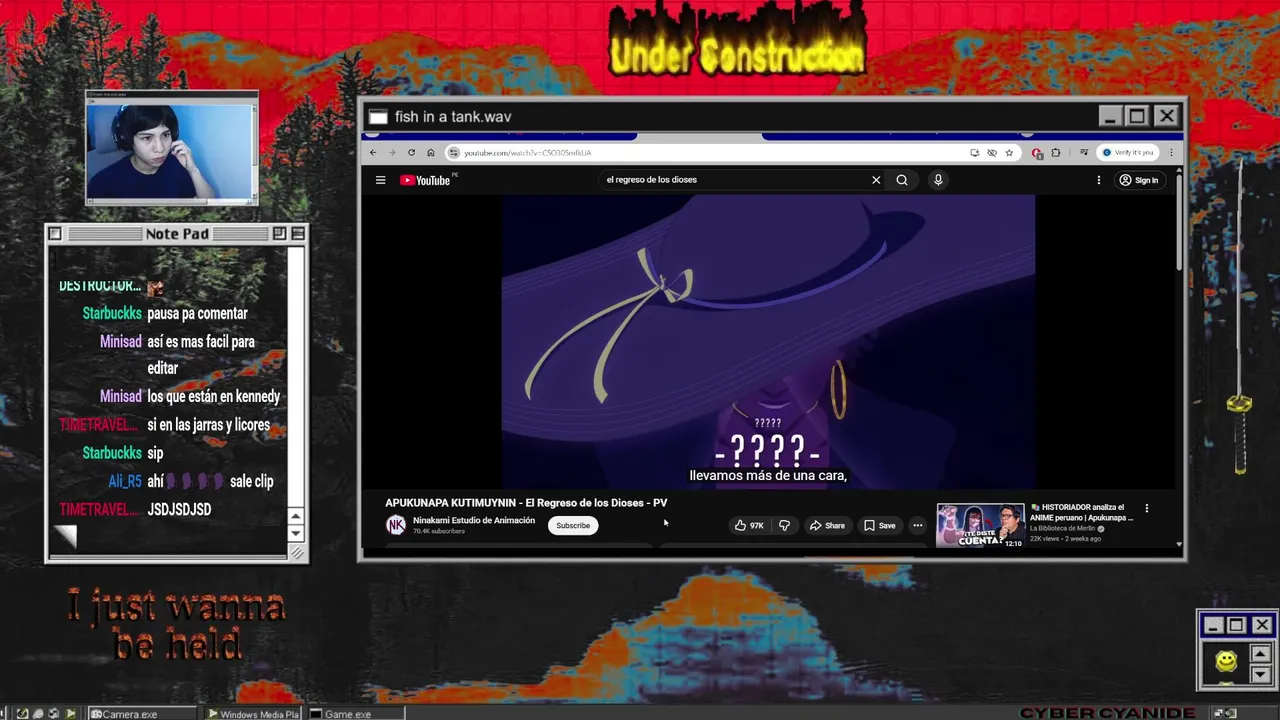
Task: Click the up arrow in smiley window
Action: [x=1260, y=654]
